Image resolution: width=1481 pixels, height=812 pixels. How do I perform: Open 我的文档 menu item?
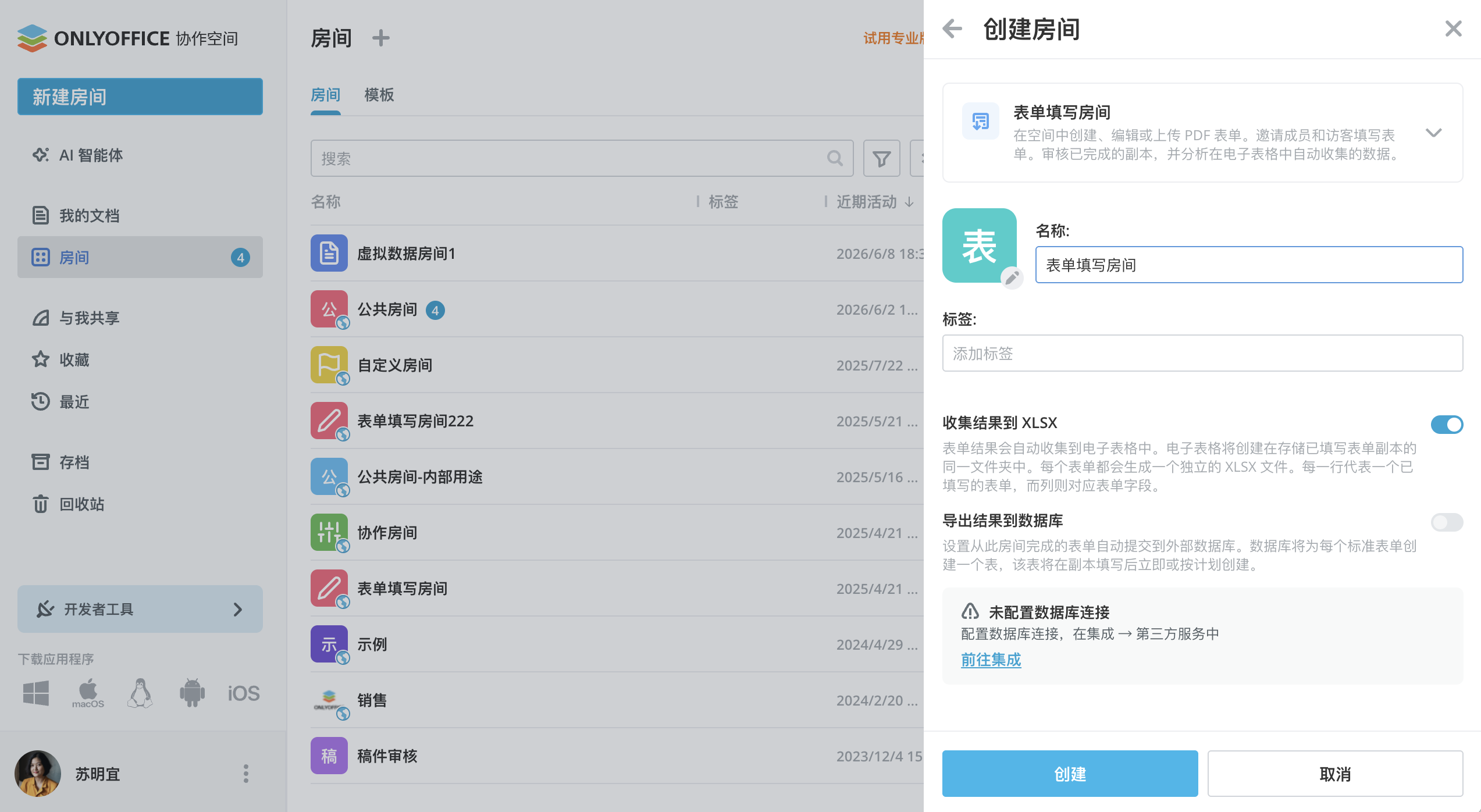click(140, 215)
